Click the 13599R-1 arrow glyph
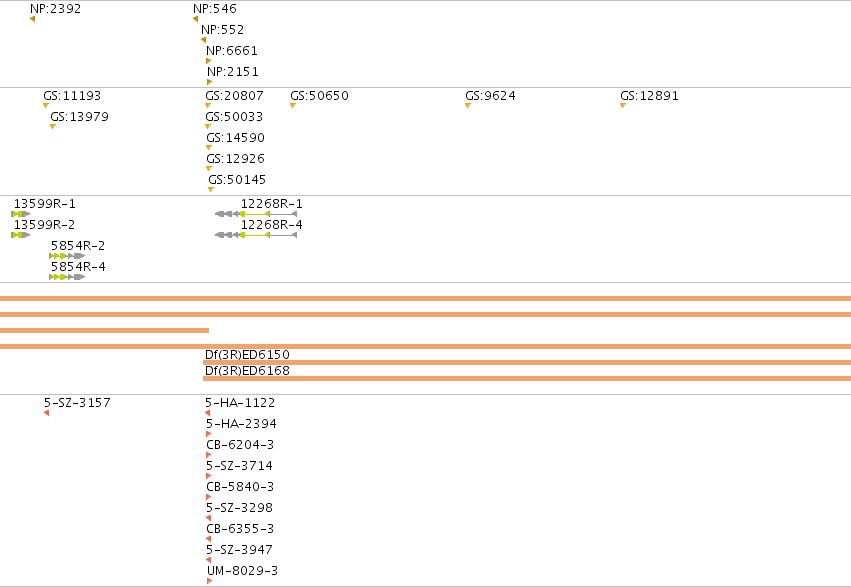851x587 pixels. [21, 214]
